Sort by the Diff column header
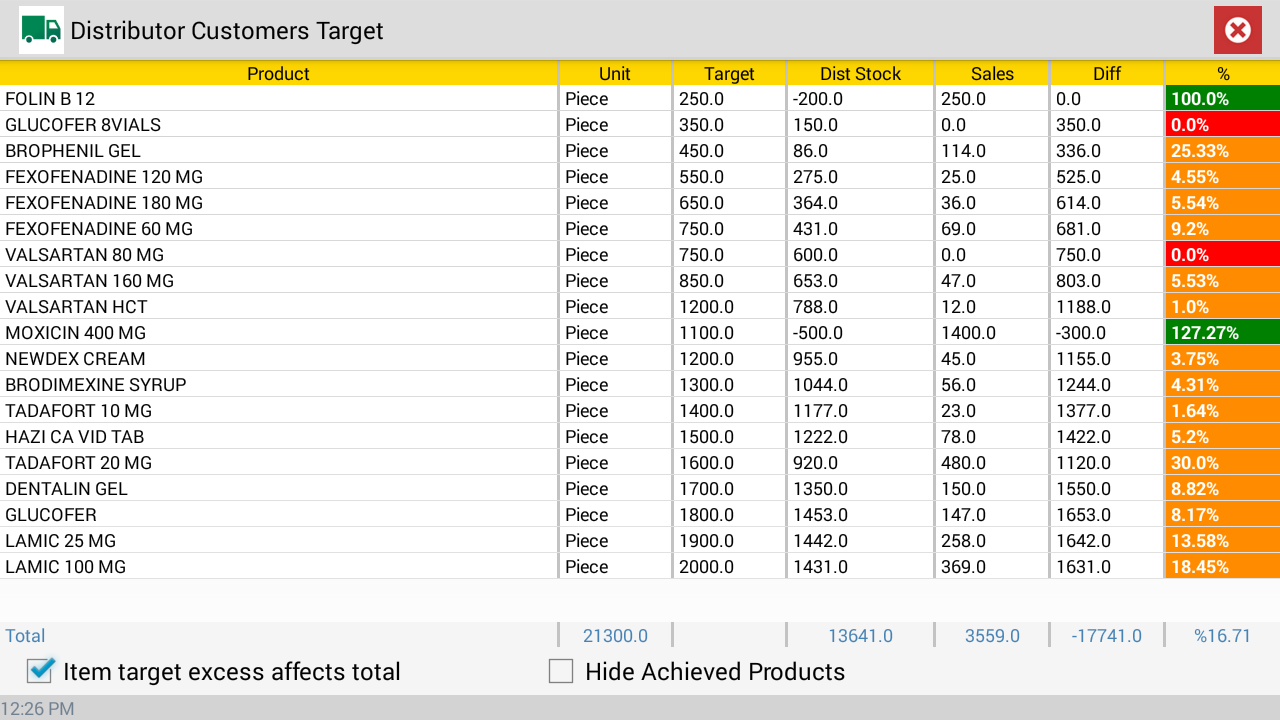The height and width of the screenshot is (720, 1280). (1107, 73)
